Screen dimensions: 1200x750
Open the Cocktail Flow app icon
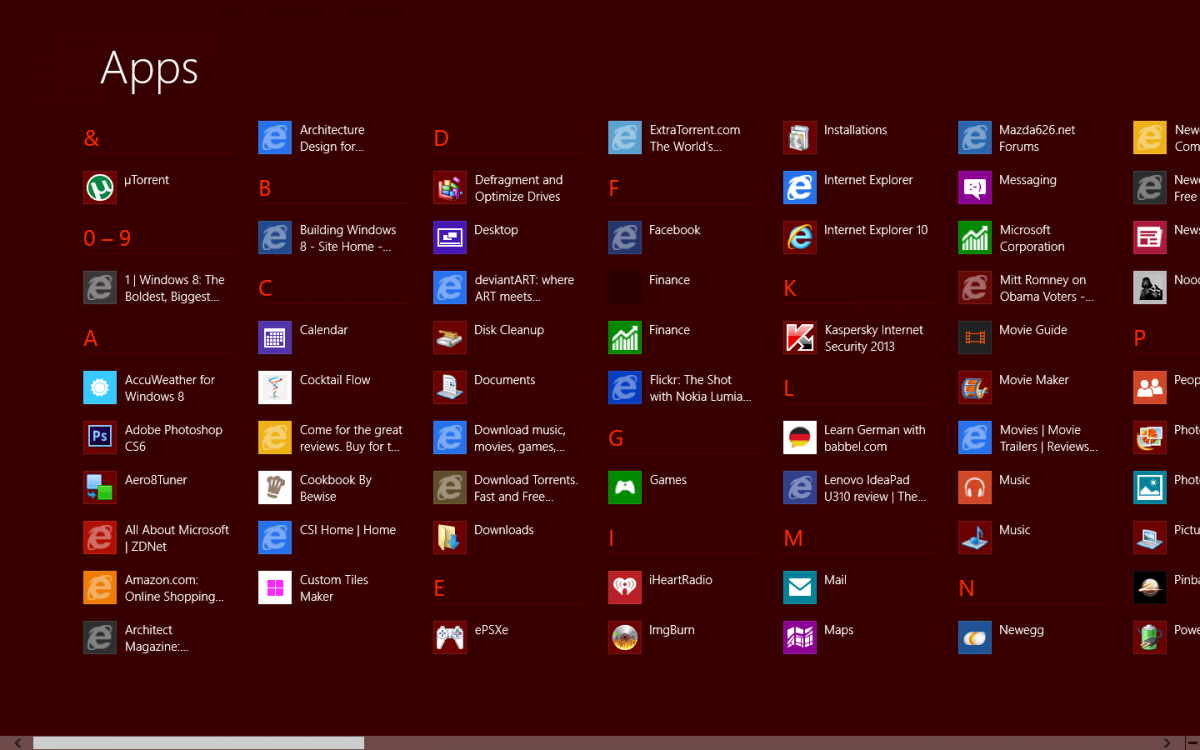[275, 388]
